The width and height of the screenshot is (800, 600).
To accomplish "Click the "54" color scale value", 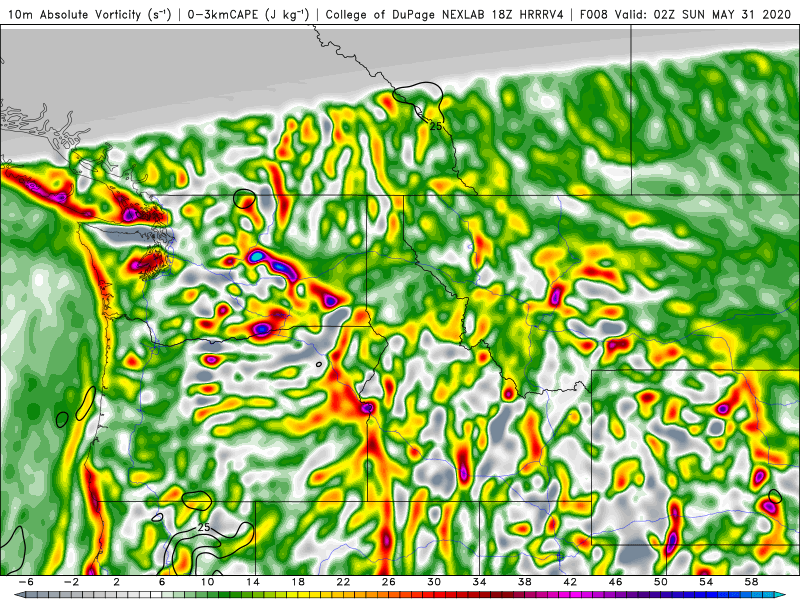I will click(706, 582).
